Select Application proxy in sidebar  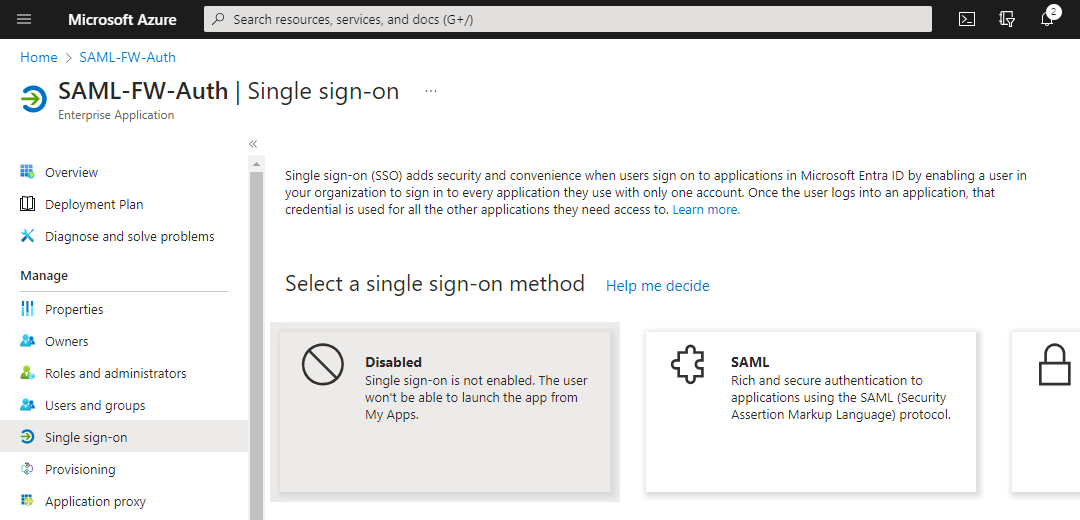pyautogui.click(x=95, y=501)
